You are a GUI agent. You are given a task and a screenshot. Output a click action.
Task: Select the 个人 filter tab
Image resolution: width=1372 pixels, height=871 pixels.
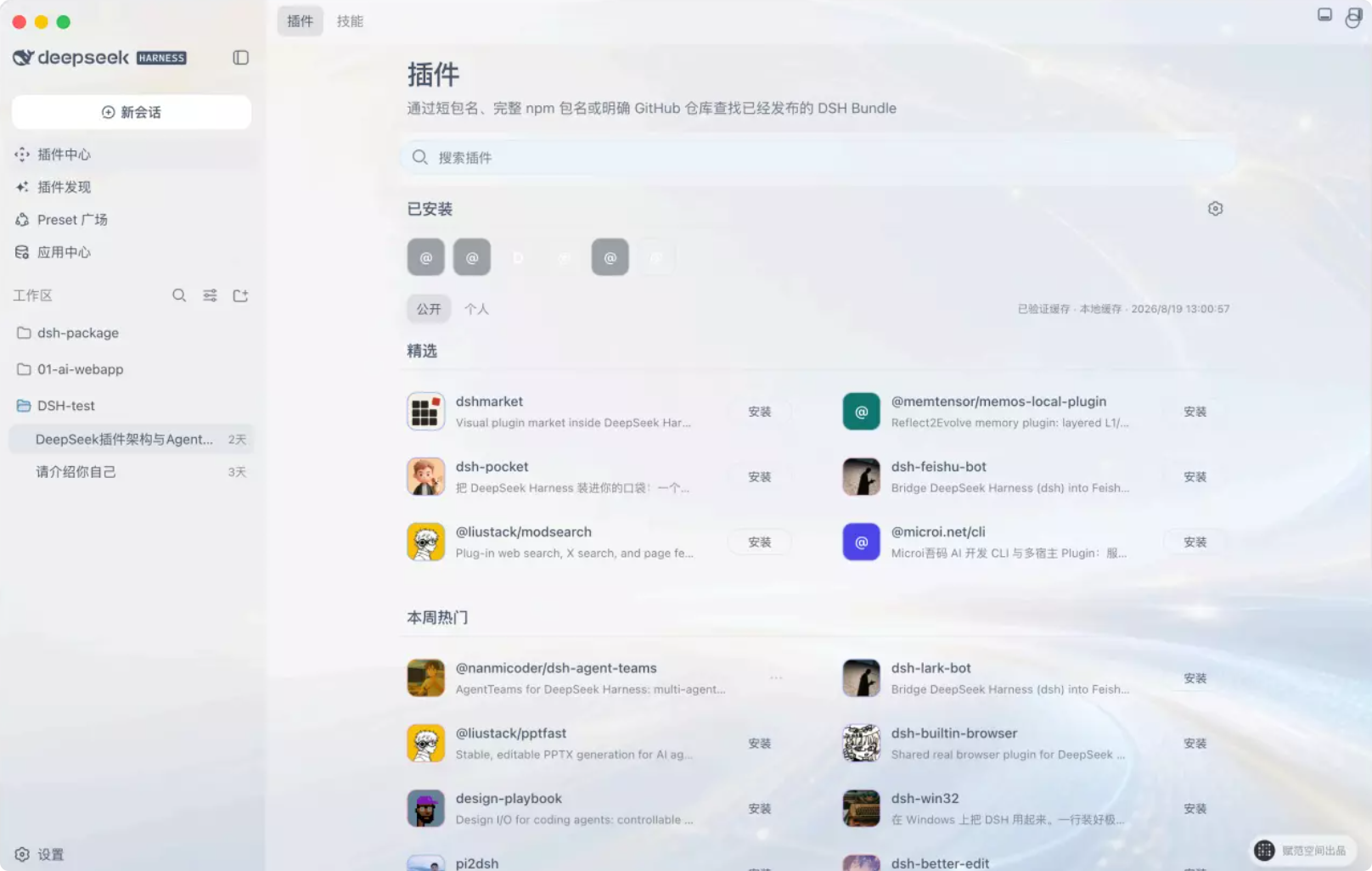(x=476, y=309)
